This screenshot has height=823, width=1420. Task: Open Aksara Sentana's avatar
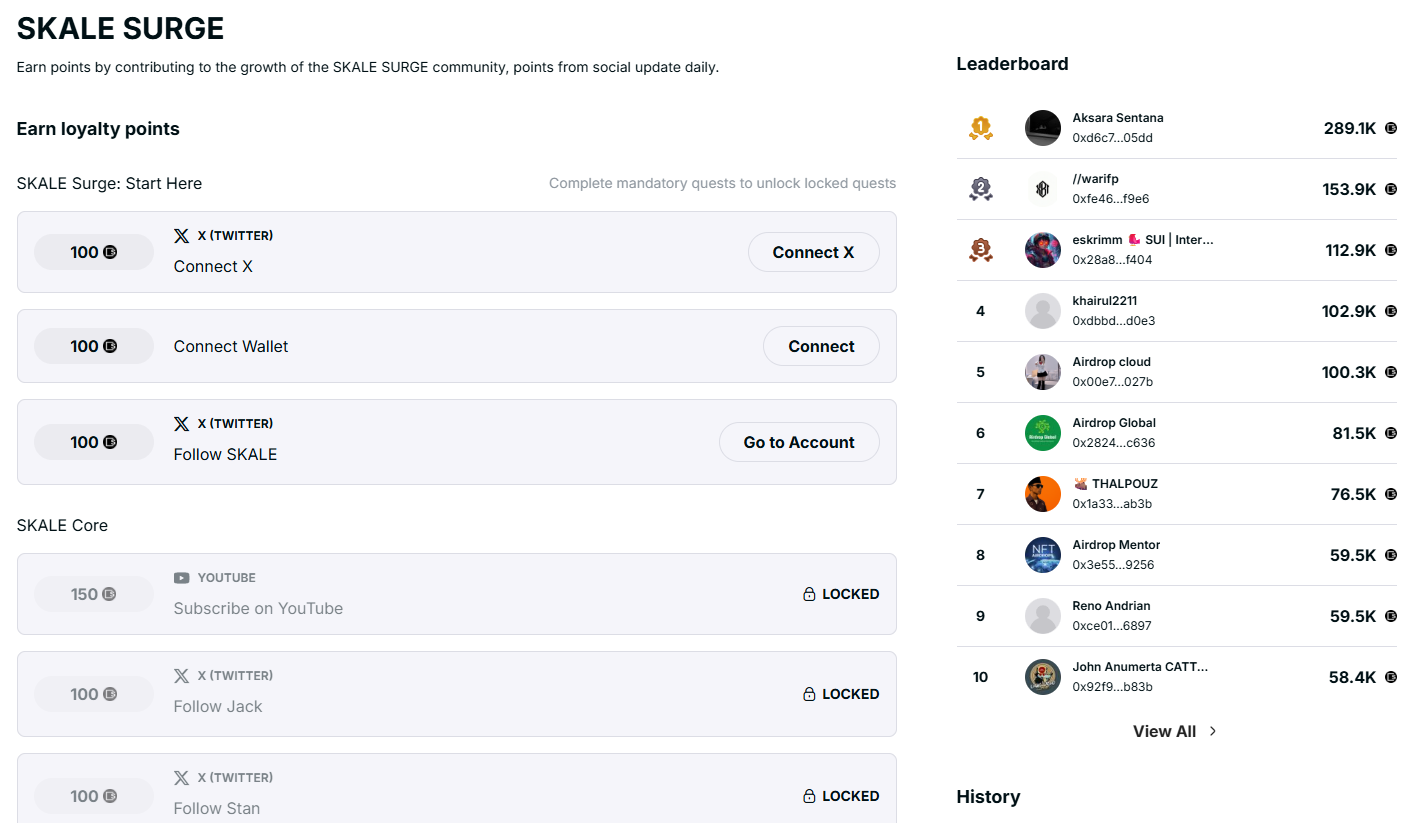[x=1042, y=128]
